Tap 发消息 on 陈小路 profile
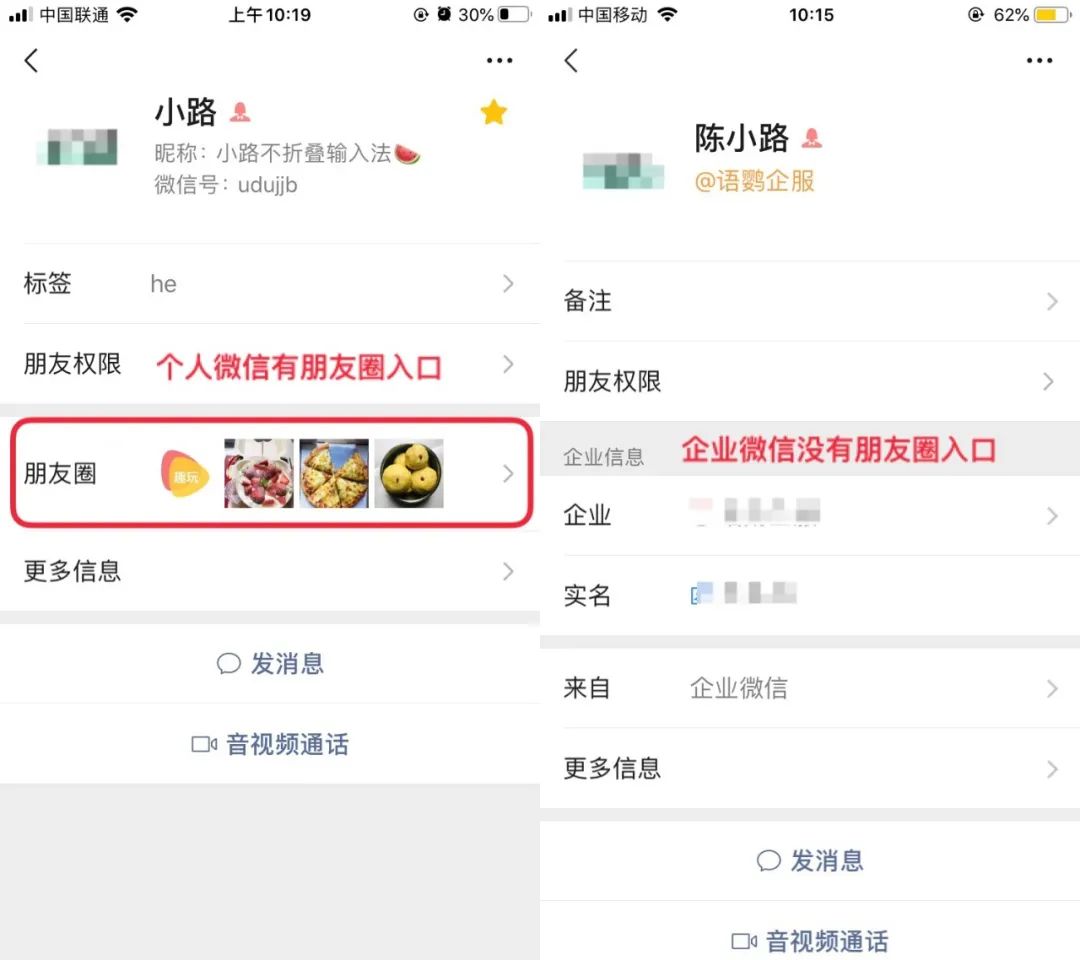Screen dimensions: 1080x960 (810, 861)
